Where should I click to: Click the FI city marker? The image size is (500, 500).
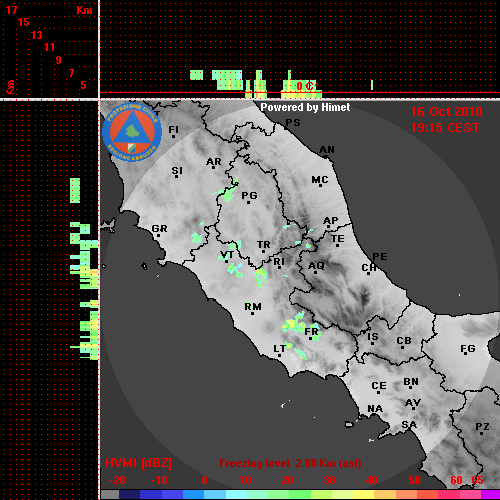(x=173, y=131)
